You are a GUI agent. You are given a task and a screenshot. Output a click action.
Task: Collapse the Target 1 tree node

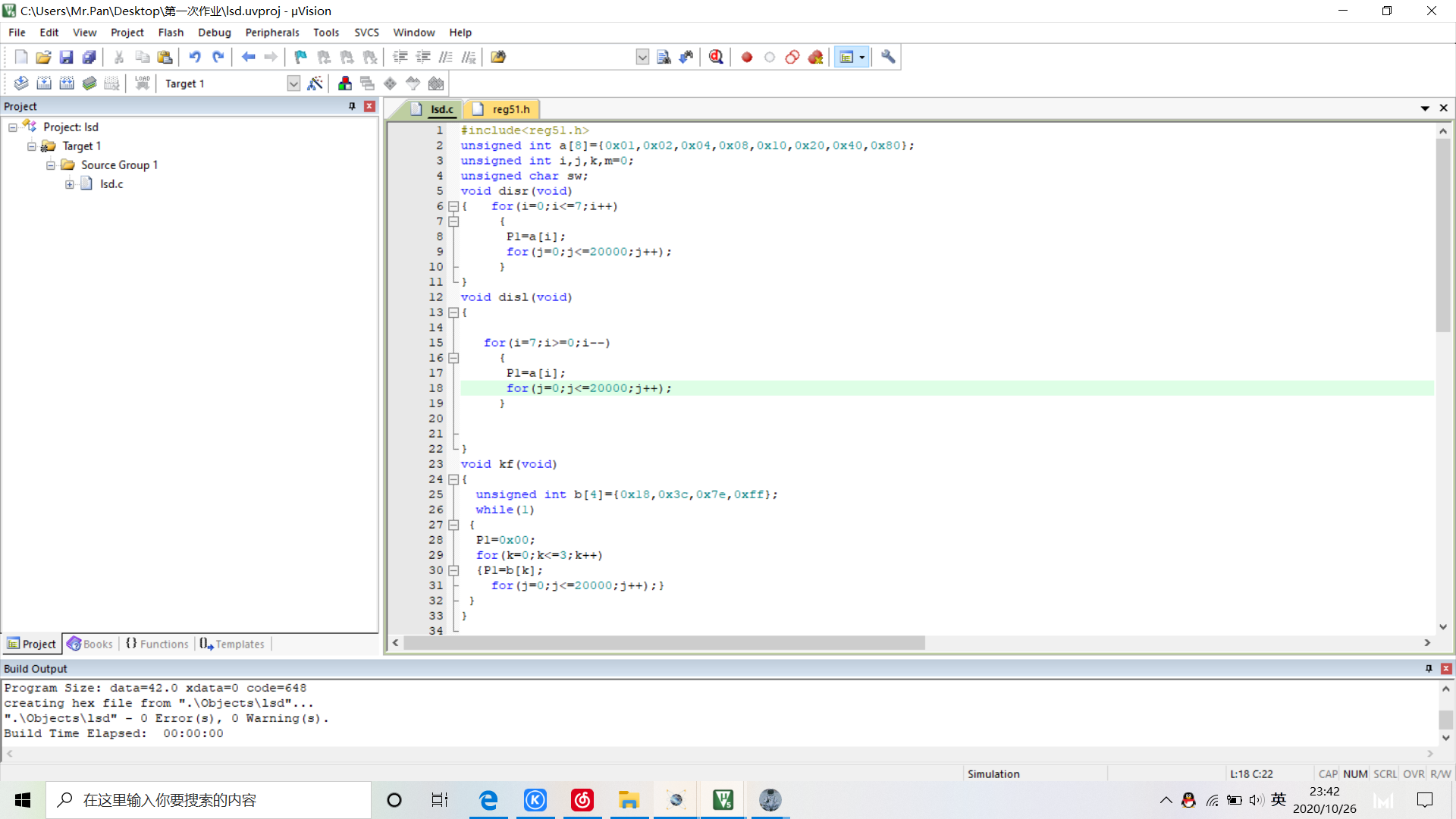pyautogui.click(x=32, y=146)
